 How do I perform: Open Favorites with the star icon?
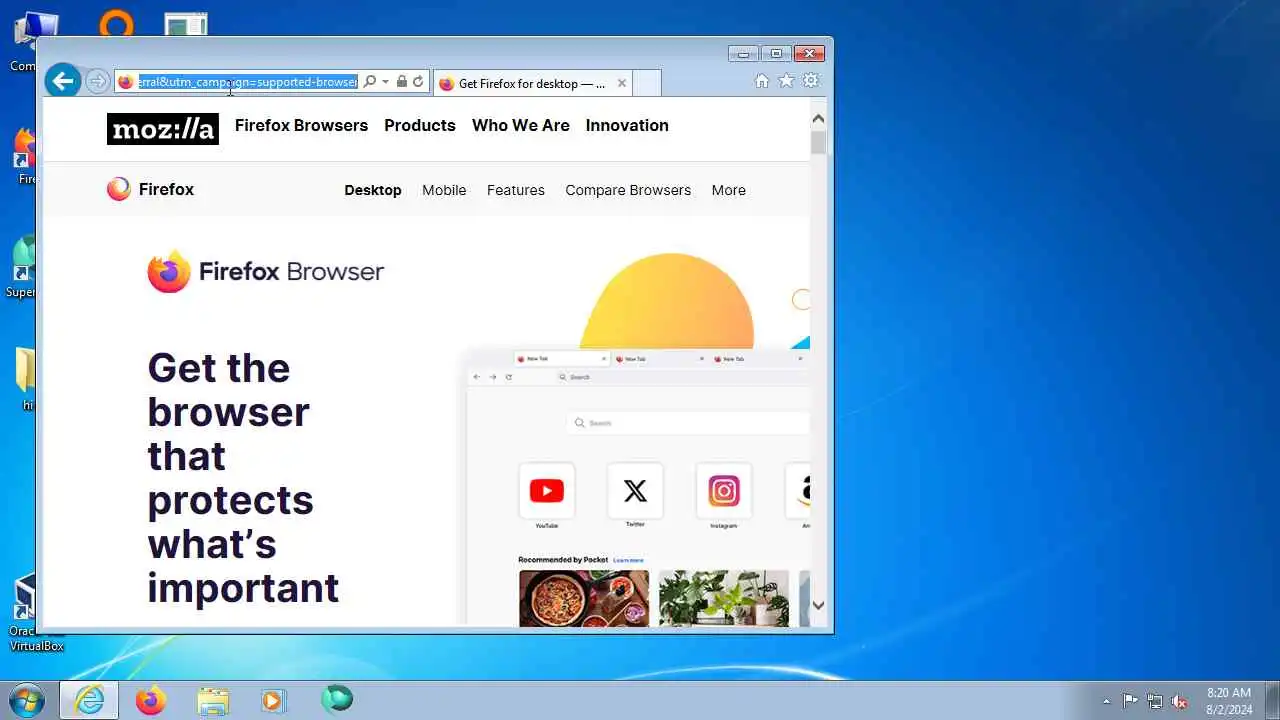point(787,81)
